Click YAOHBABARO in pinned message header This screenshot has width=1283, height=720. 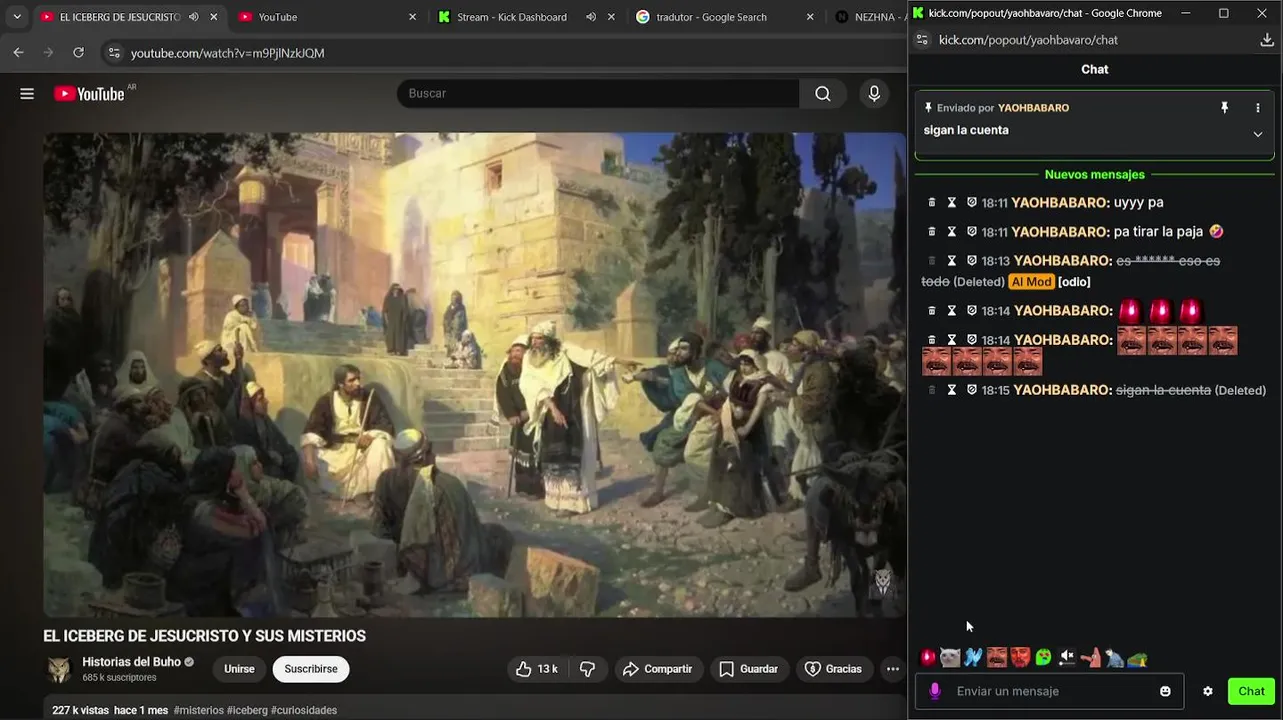[1033, 108]
